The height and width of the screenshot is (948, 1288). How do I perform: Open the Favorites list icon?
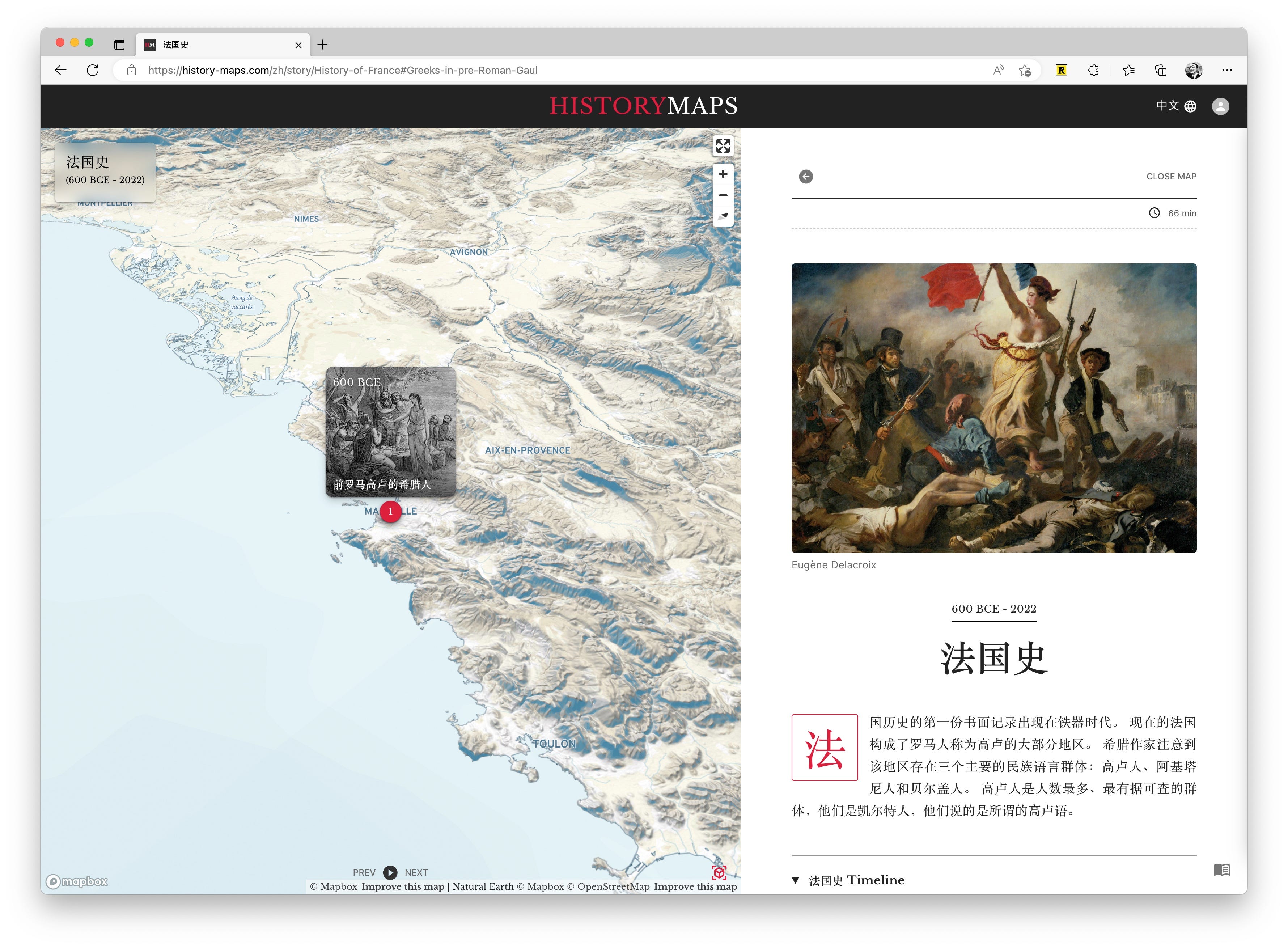click(x=1129, y=70)
